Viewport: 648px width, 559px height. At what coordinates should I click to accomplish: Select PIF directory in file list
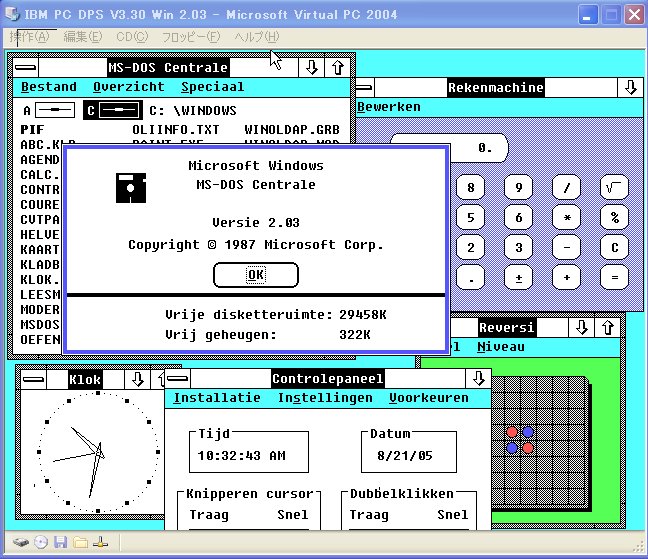click(x=32, y=130)
